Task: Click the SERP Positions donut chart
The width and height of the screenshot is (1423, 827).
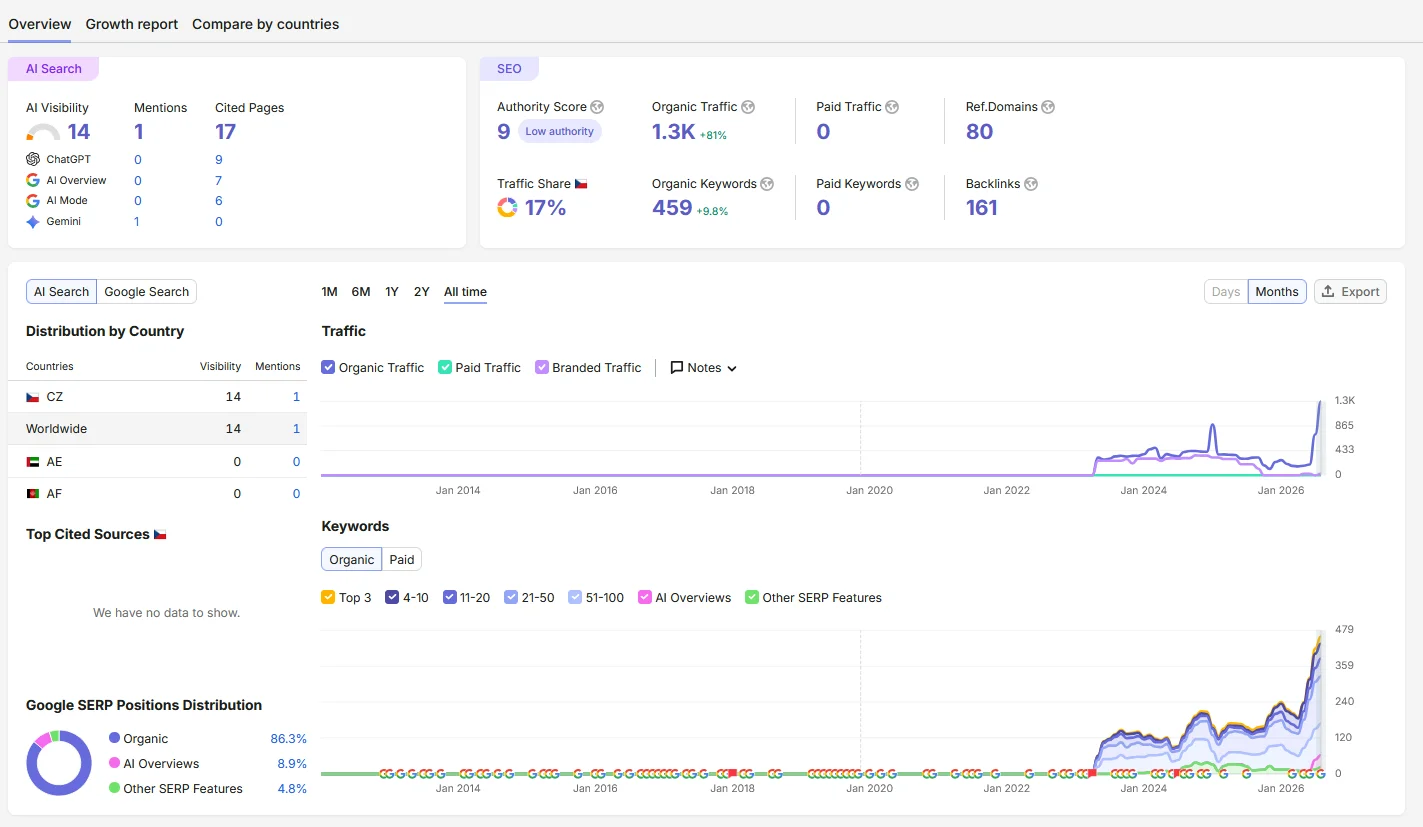Action: (59, 763)
